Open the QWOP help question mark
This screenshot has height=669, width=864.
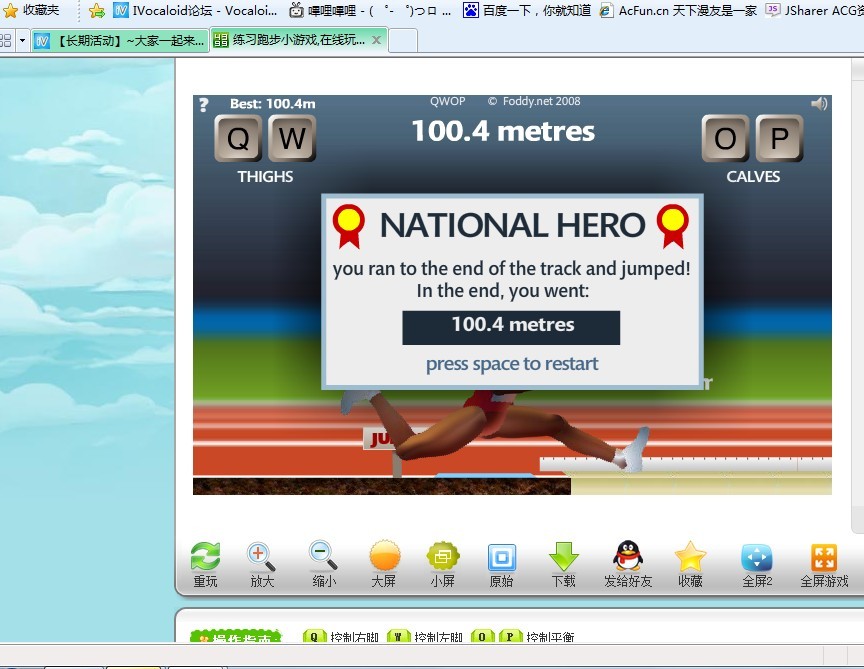tap(203, 104)
